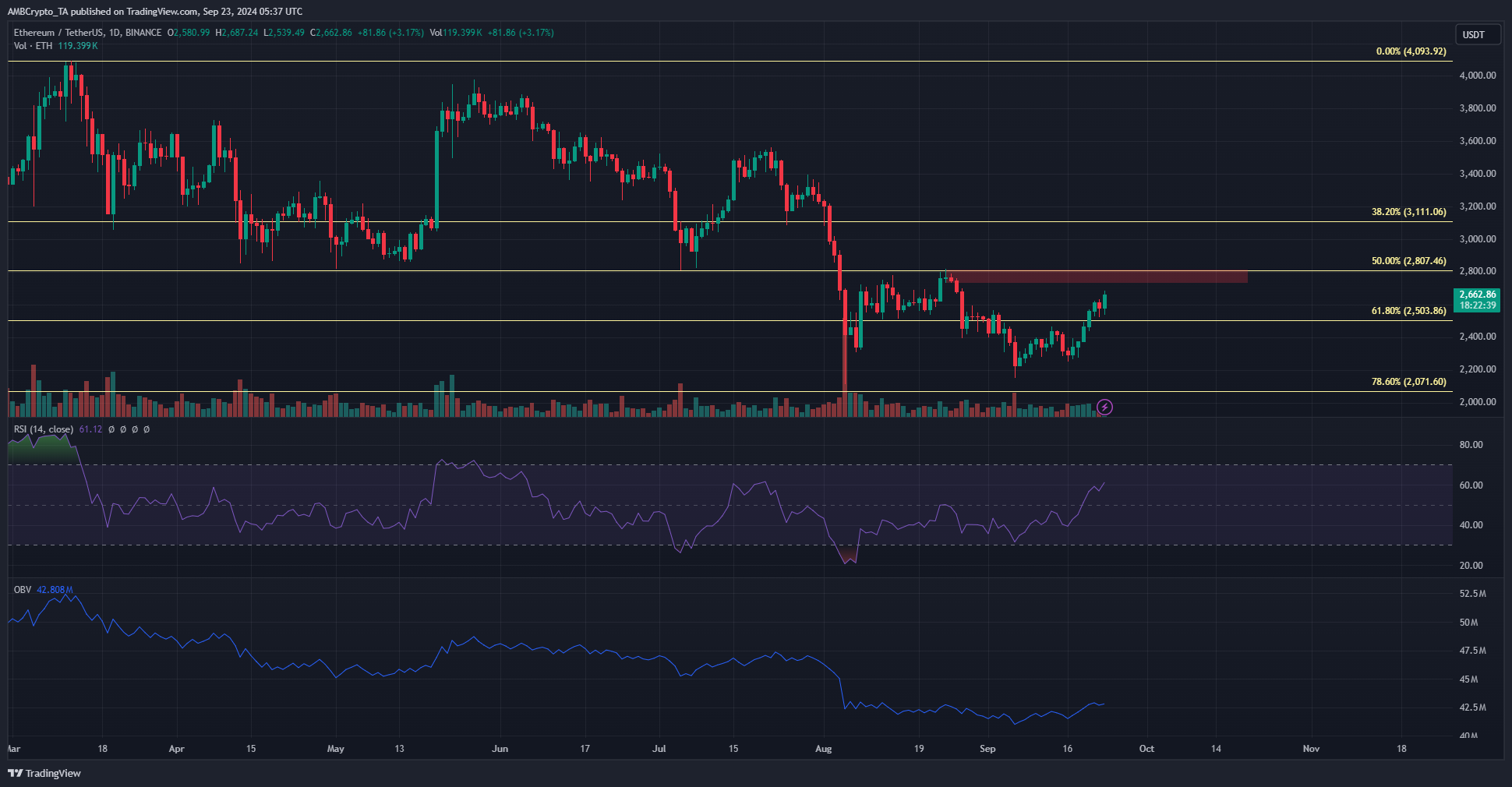Image resolution: width=1512 pixels, height=787 pixels.
Task: Click the 3,600.00 price axis label
Action: pyautogui.click(x=1477, y=141)
